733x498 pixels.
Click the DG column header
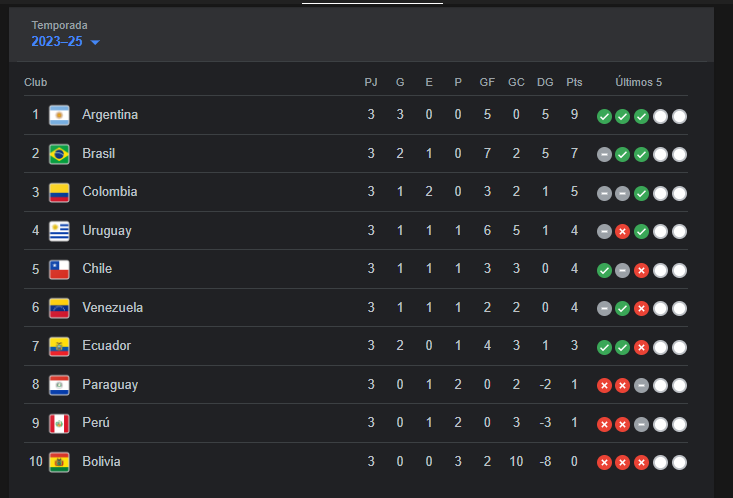(545, 82)
